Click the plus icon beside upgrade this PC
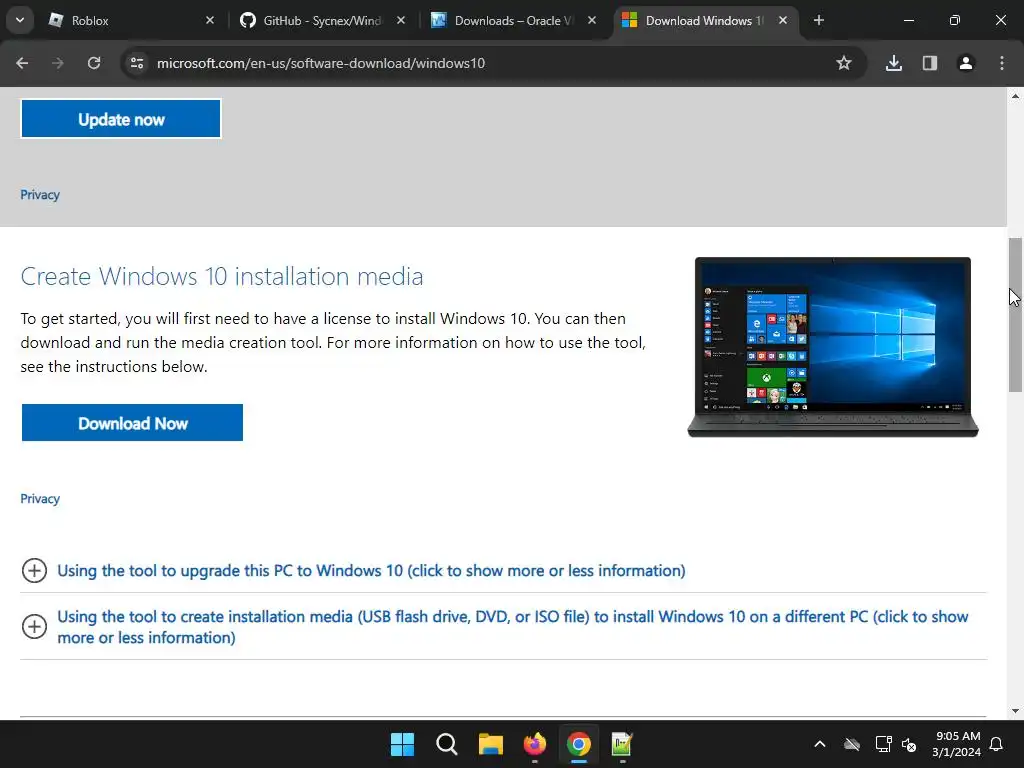This screenshot has height=768, width=1024. (x=34, y=570)
